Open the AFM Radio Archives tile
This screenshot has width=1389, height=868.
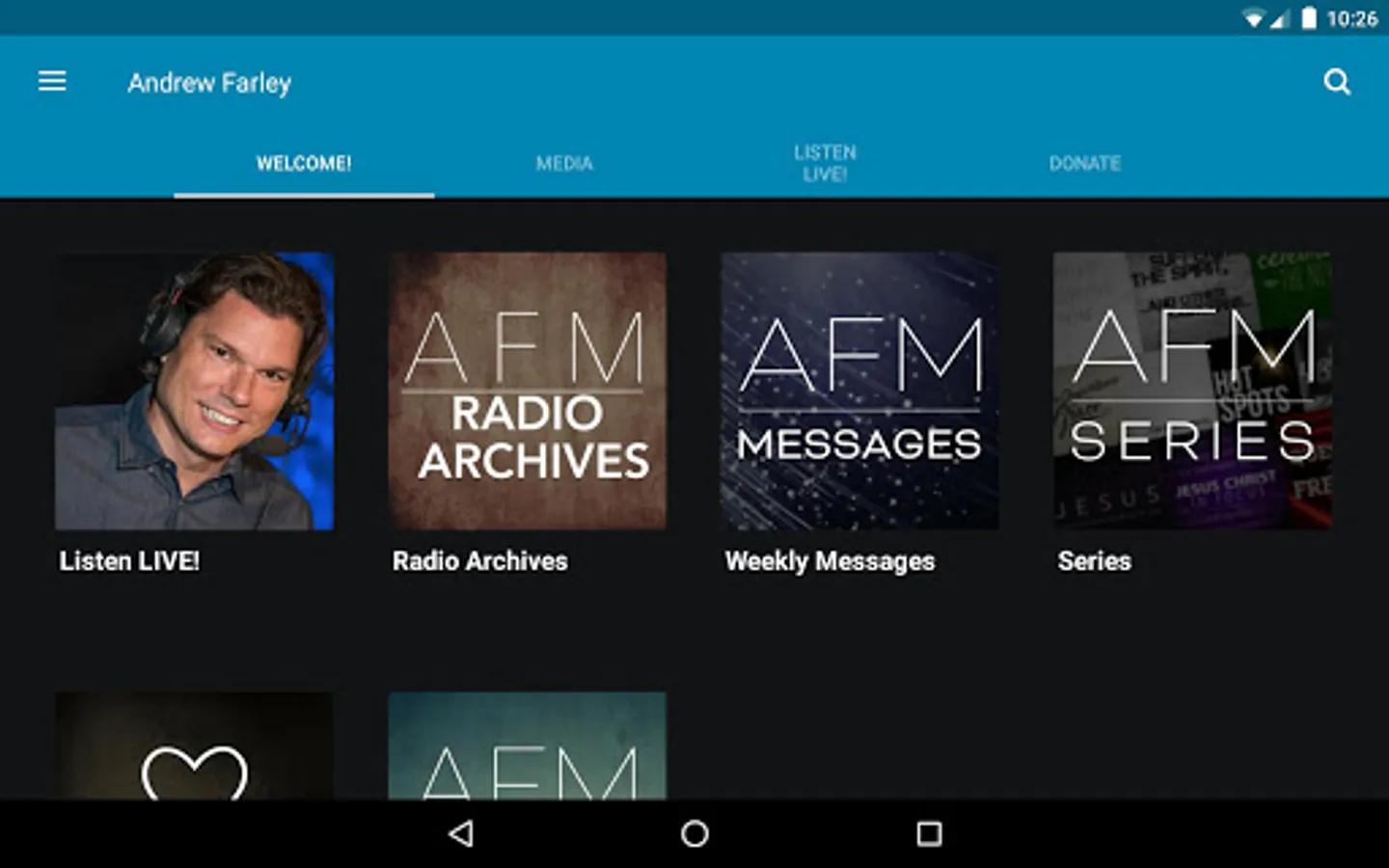pos(528,391)
